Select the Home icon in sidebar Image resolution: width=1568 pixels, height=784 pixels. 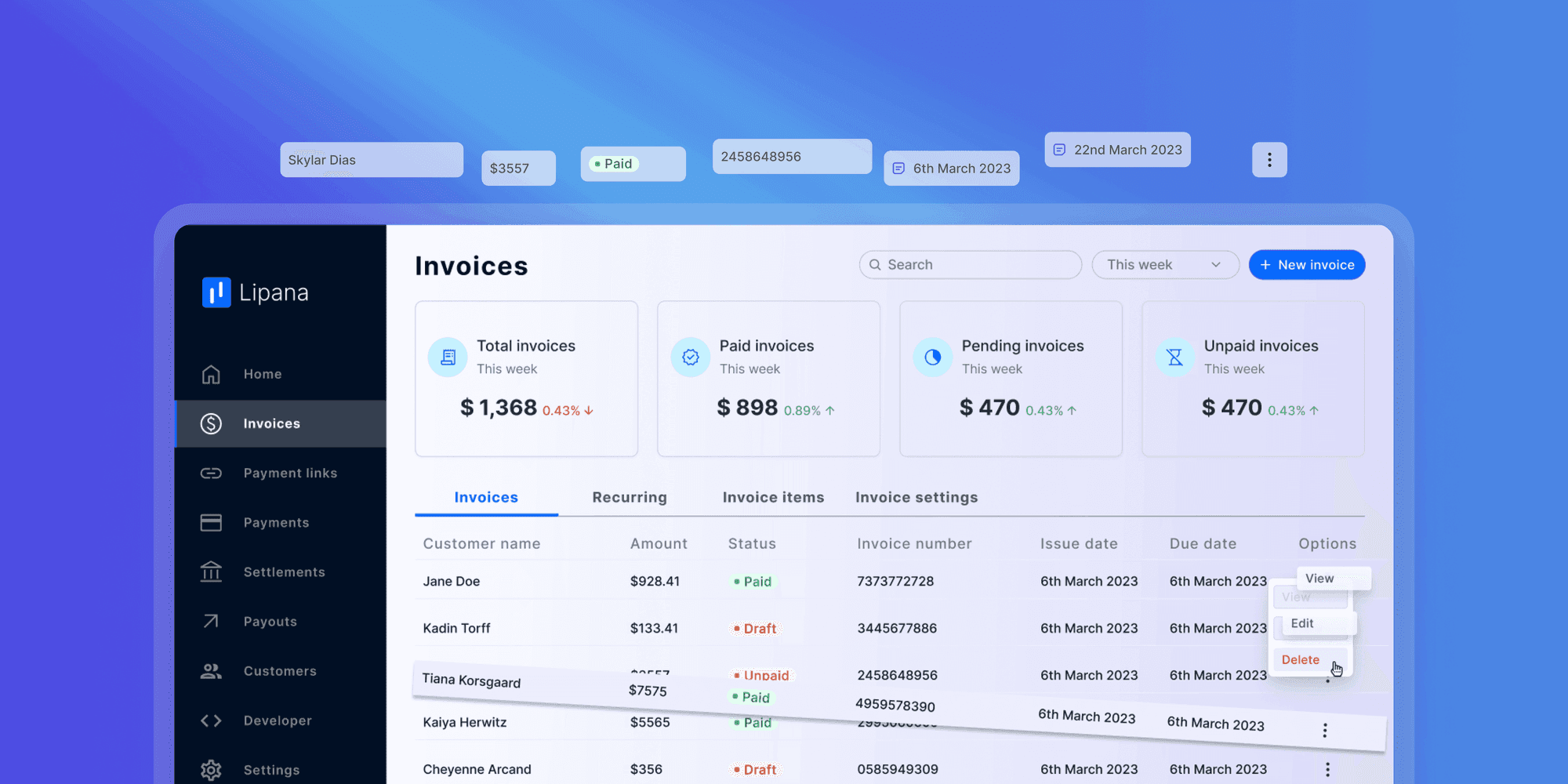tap(210, 374)
